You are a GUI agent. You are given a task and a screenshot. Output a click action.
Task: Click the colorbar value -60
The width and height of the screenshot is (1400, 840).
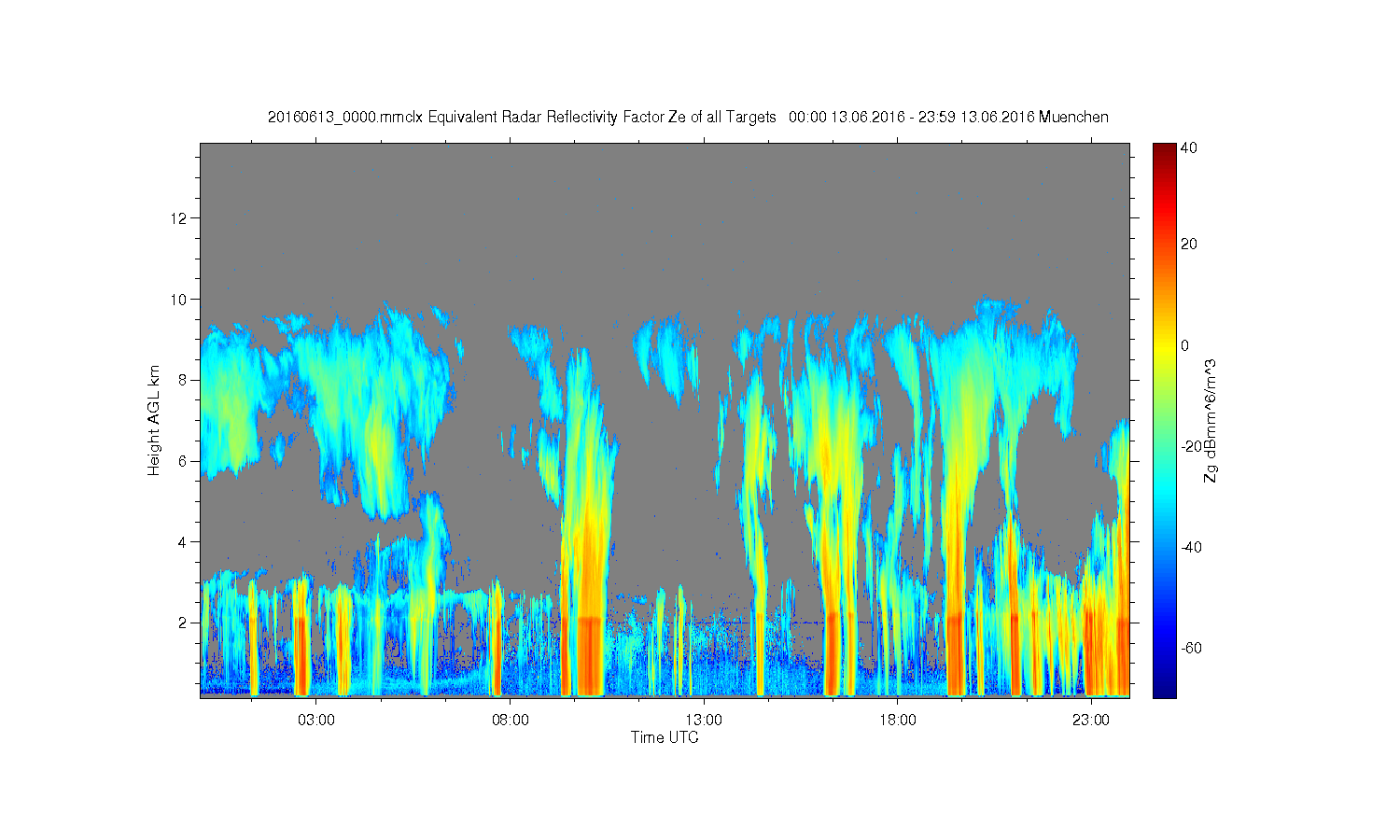pos(1192,648)
